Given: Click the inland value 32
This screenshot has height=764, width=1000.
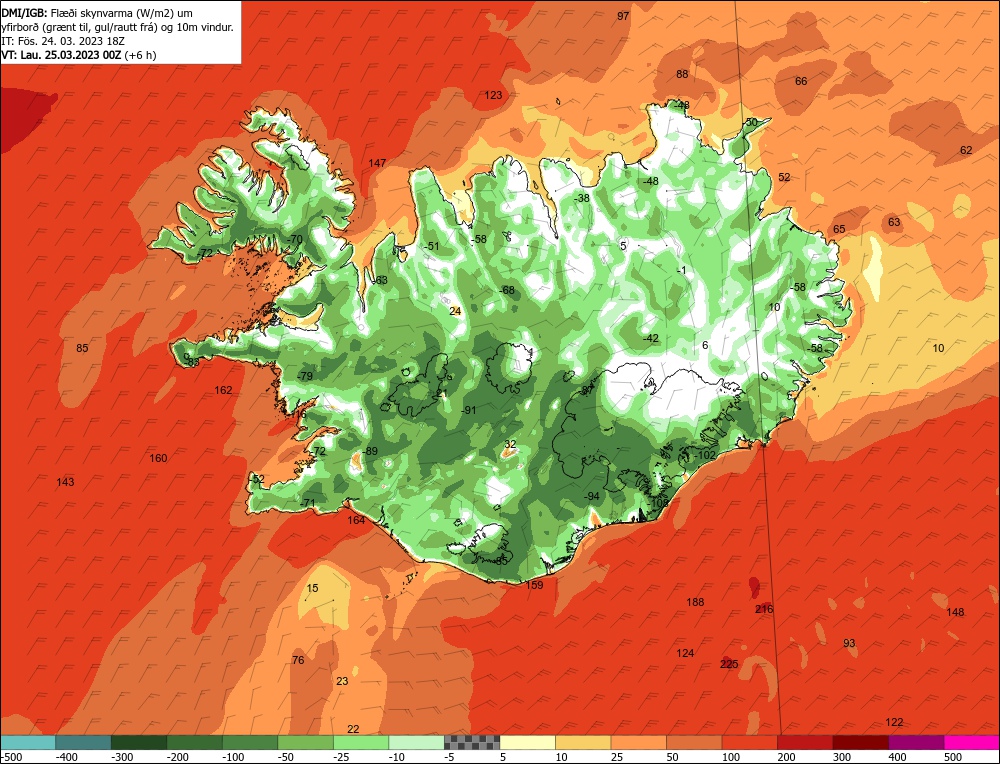Looking at the screenshot, I should 510,444.
